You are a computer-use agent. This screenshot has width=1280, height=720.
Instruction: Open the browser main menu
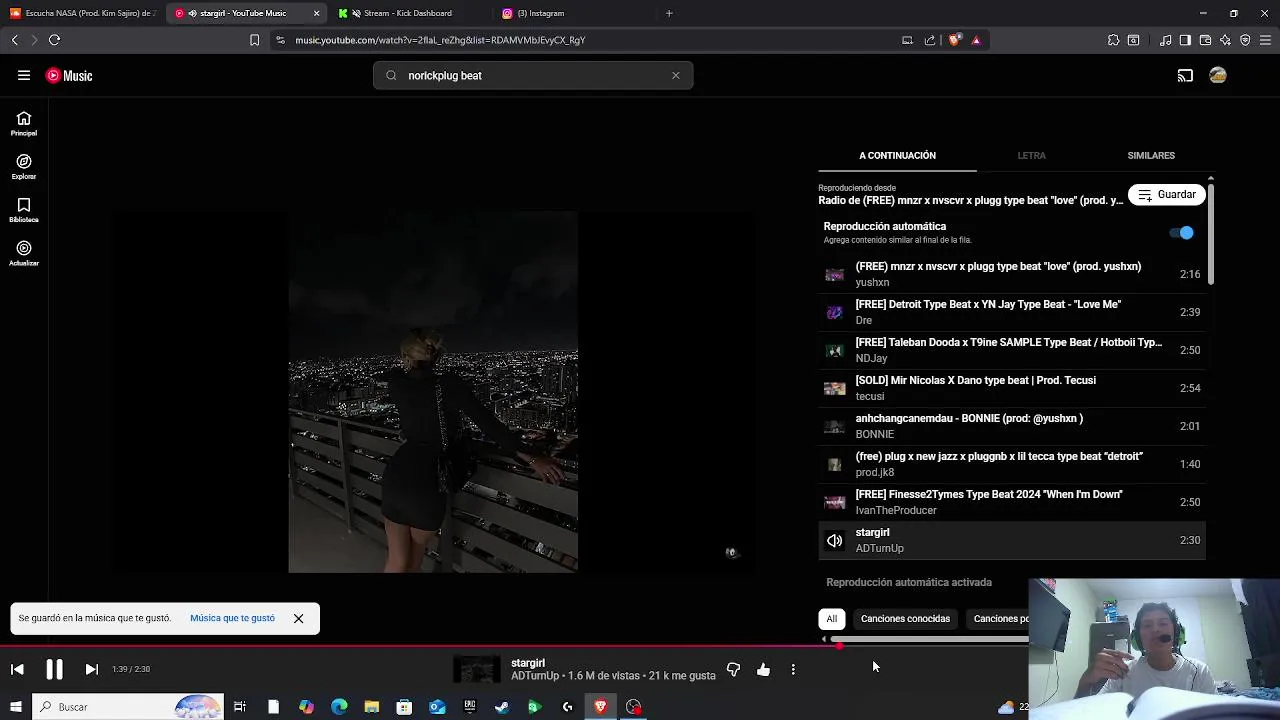tap(1265, 40)
